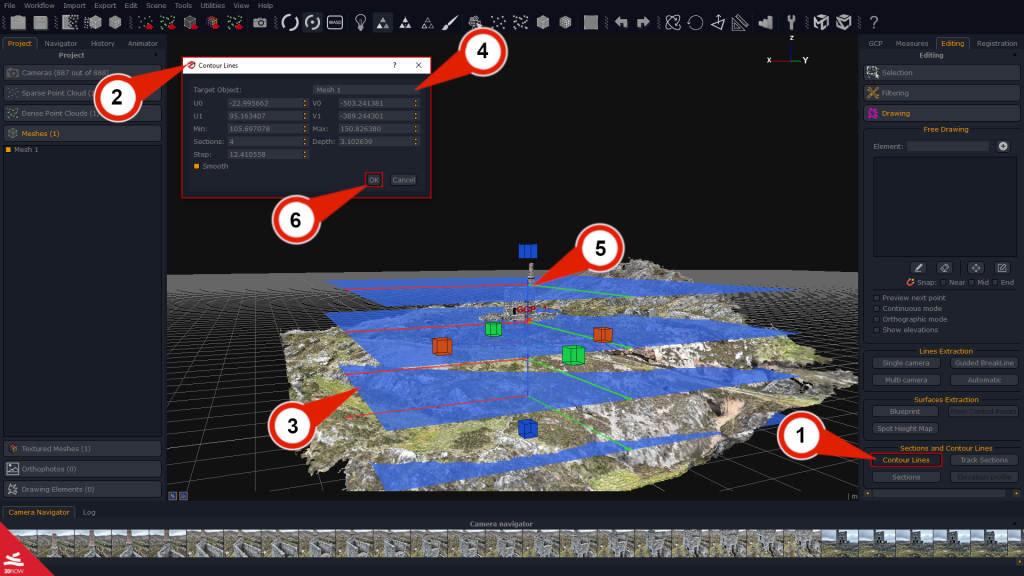The width and height of the screenshot is (1024, 576).
Task: Switch to the Measures tab
Action: tap(914, 43)
